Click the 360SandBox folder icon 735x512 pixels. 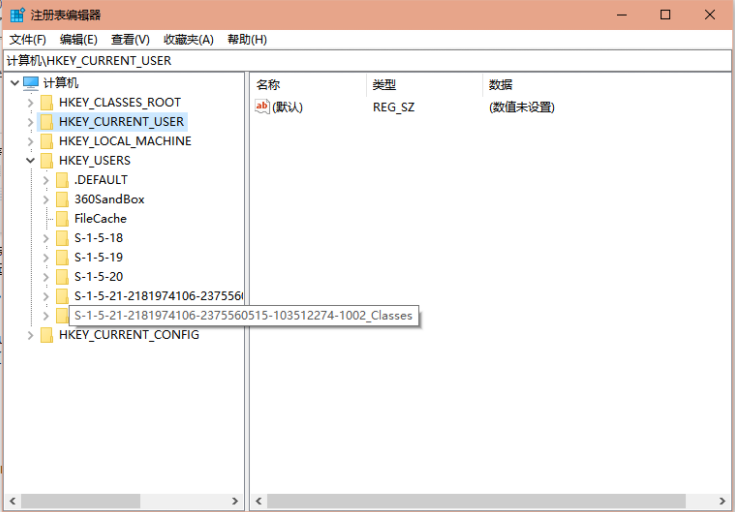pyautogui.click(x=62, y=199)
